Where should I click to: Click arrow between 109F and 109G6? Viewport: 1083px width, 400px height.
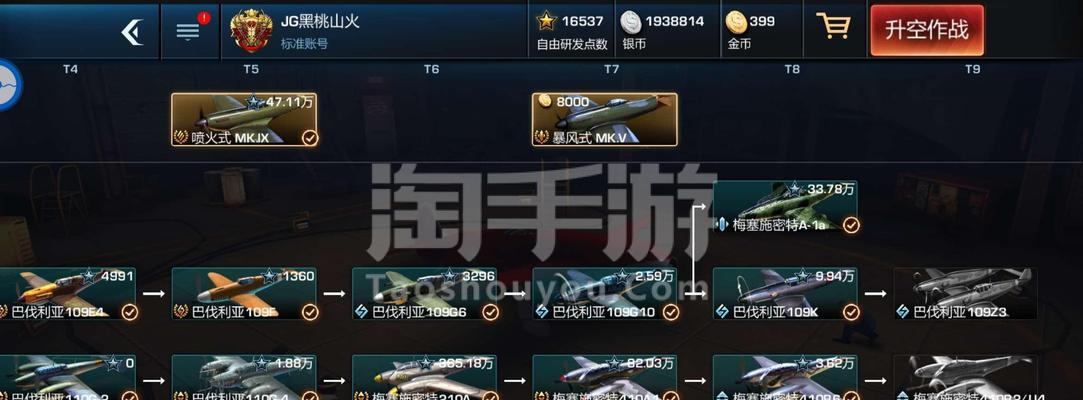[334, 294]
